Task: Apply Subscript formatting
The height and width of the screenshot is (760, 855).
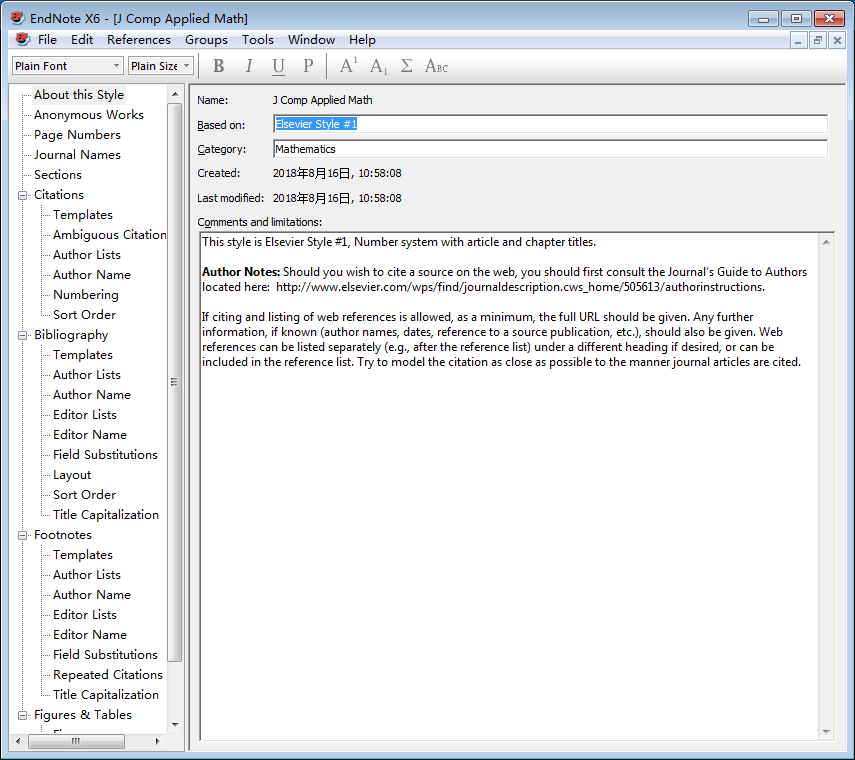Action: pyautogui.click(x=378, y=66)
